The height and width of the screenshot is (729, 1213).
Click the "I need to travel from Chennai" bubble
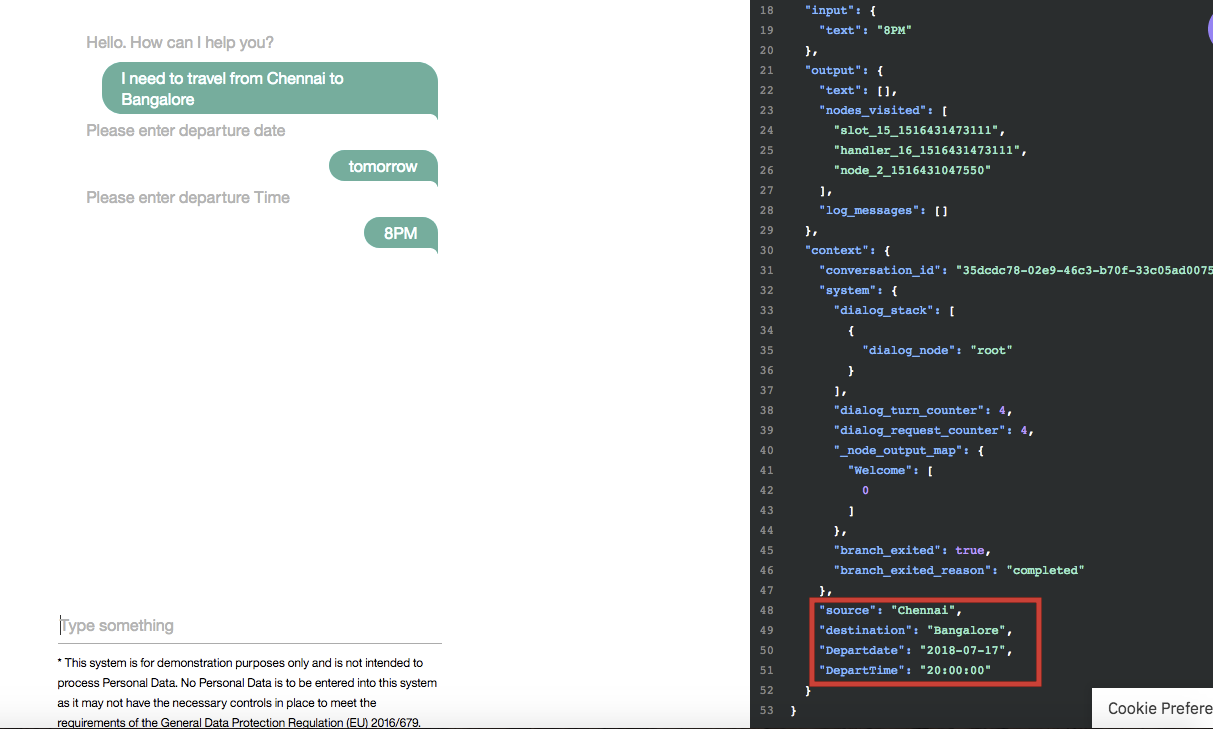[269, 89]
